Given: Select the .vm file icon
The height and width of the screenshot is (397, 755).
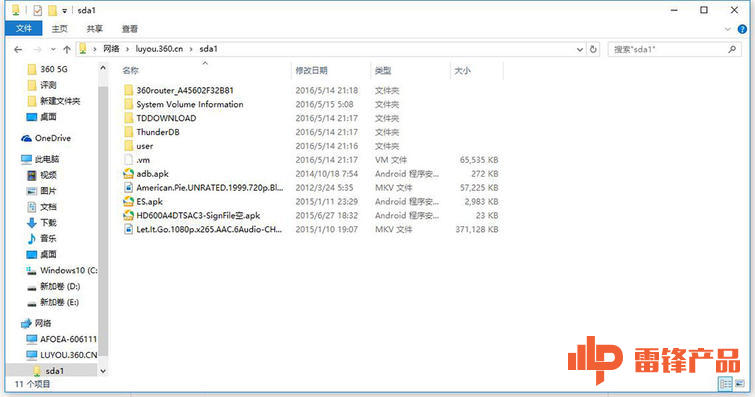Looking at the screenshot, I should click(129, 159).
